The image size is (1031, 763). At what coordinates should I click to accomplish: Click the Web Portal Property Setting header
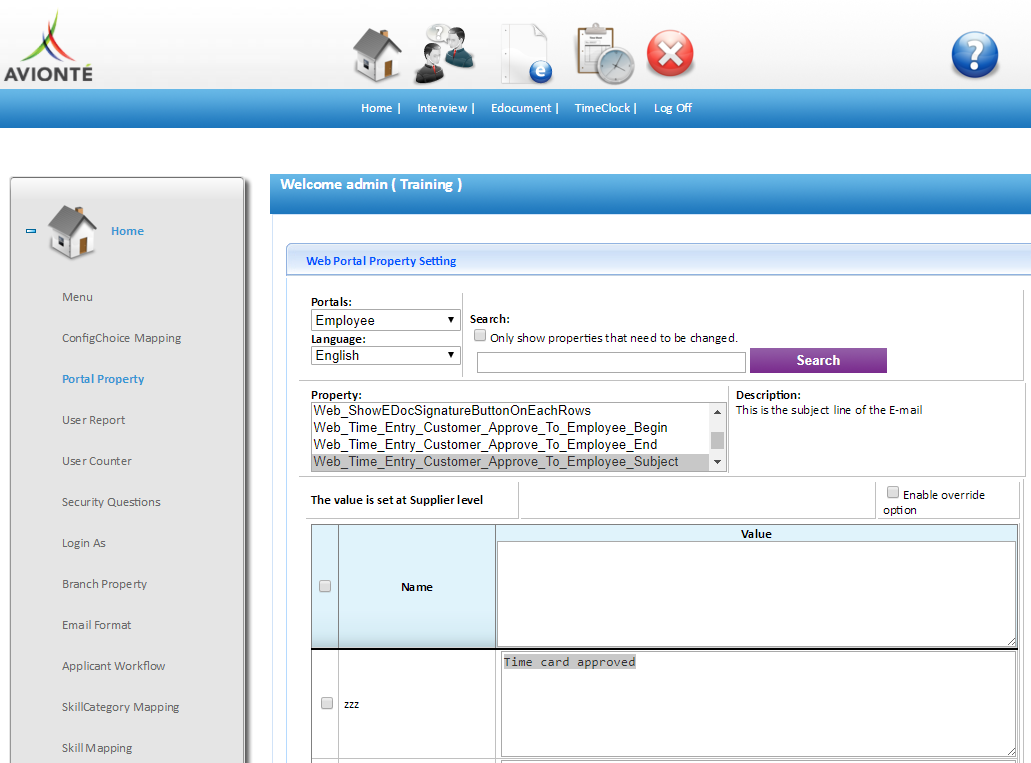[381, 261]
